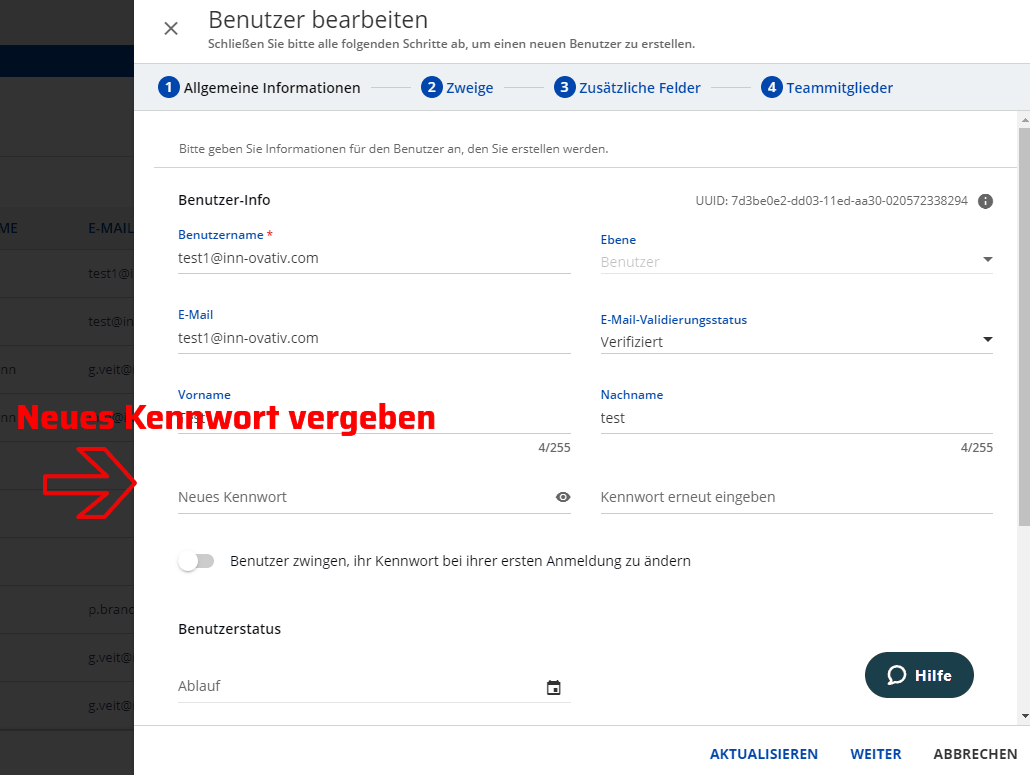This screenshot has width=1030, height=775.
Task: Toggle force password change on first login
Action: pyautogui.click(x=196, y=561)
